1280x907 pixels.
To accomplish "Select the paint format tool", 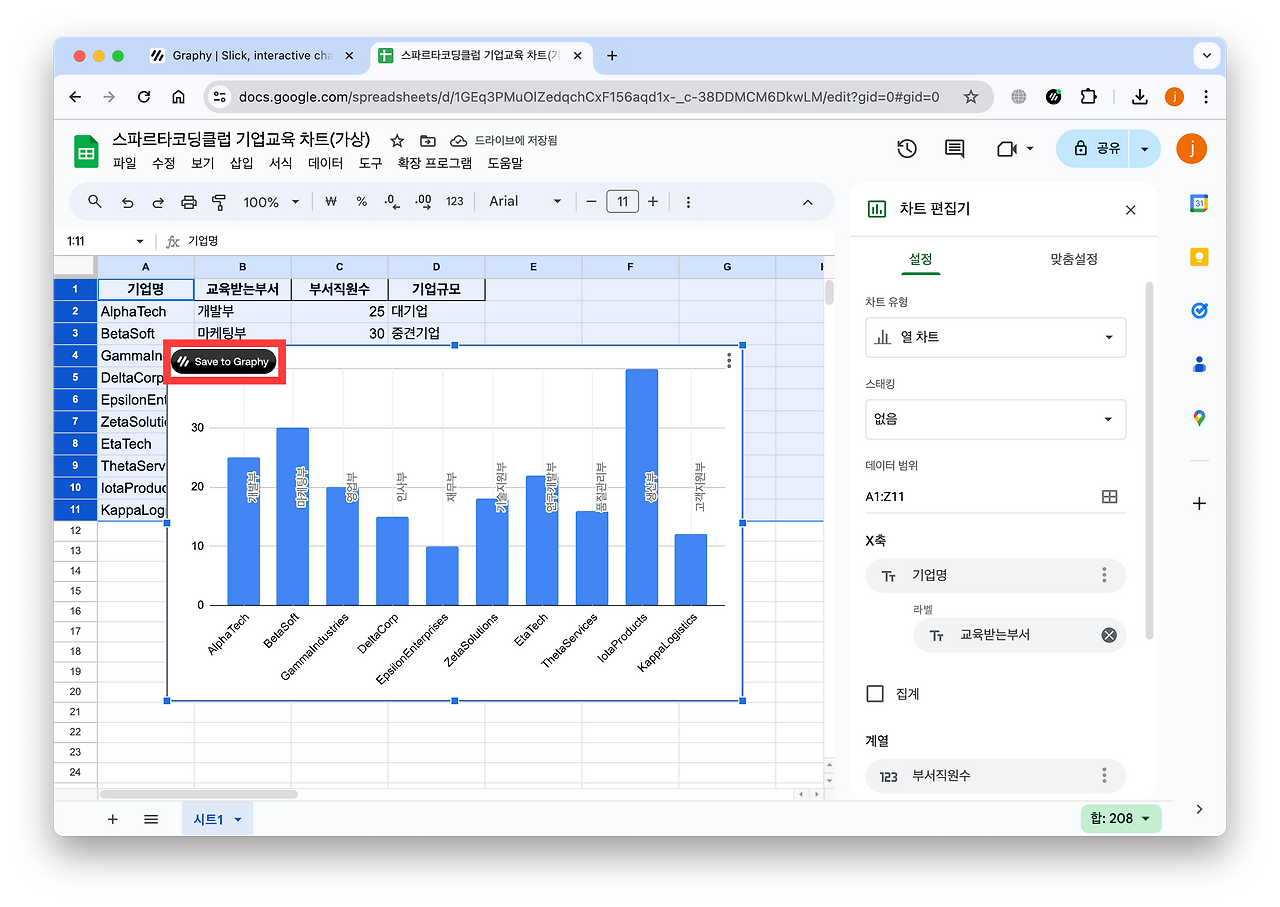I will (x=220, y=202).
